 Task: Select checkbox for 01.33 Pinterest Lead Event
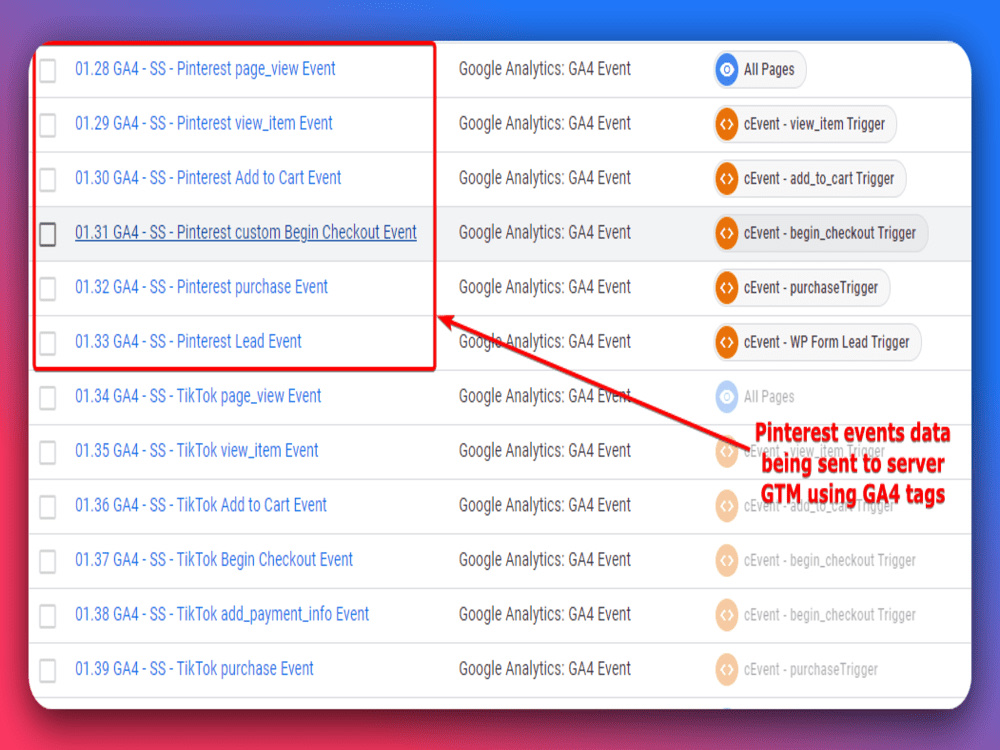48,342
